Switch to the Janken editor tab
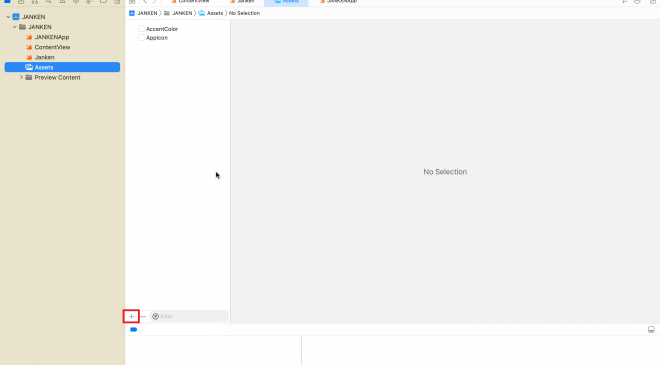660x365 pixels. (x=242, y=2)
